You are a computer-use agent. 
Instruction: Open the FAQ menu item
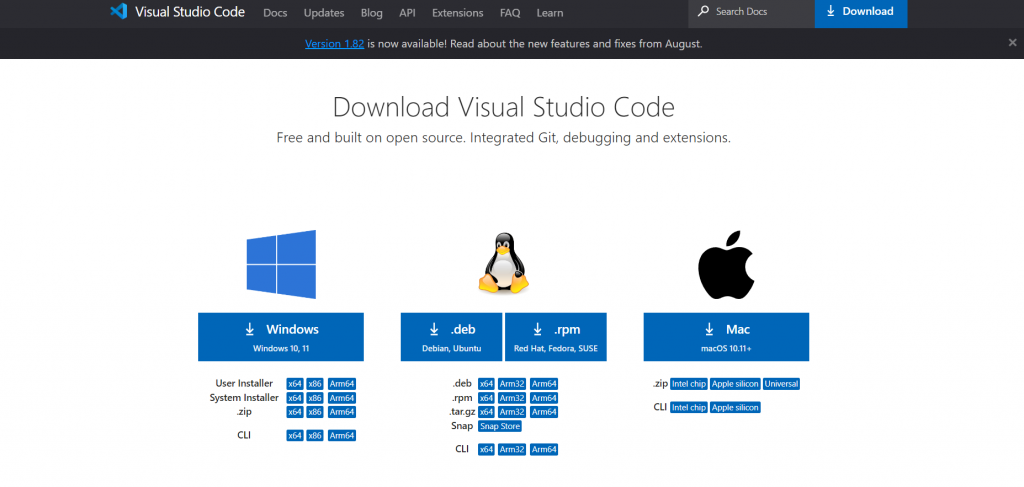(x=510, y=13)
